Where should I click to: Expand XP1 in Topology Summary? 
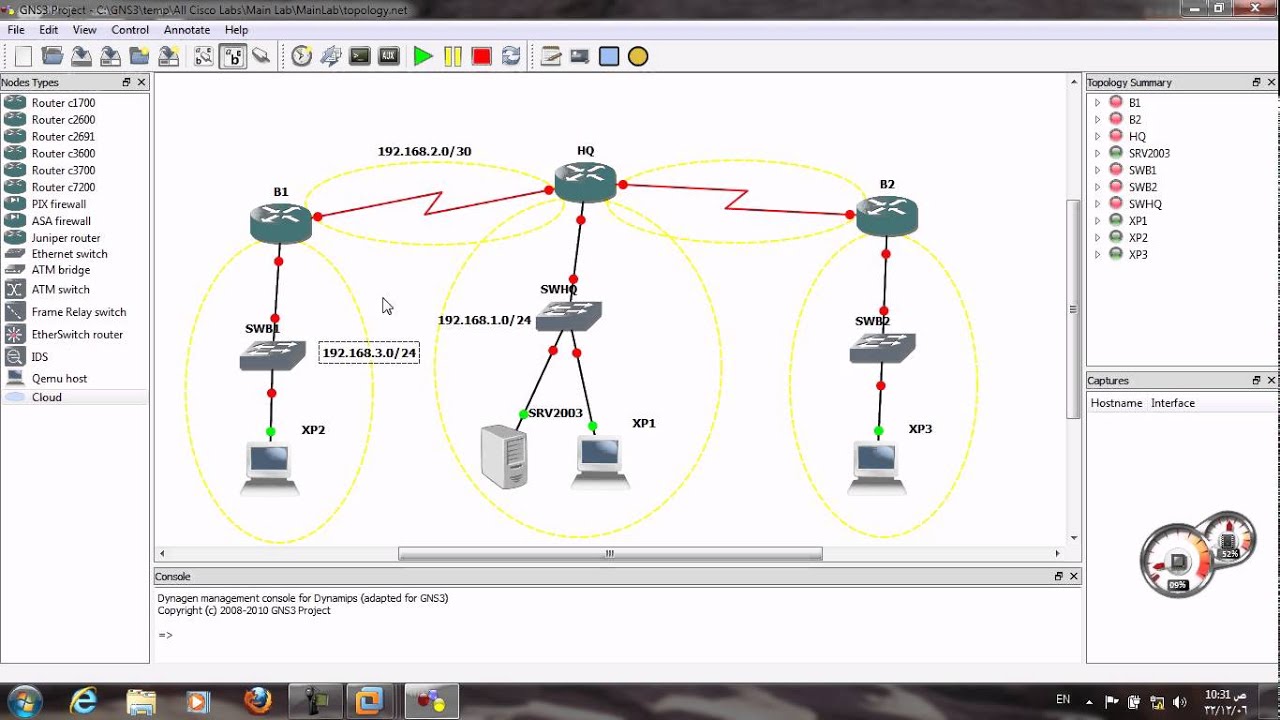point(1097,221)
